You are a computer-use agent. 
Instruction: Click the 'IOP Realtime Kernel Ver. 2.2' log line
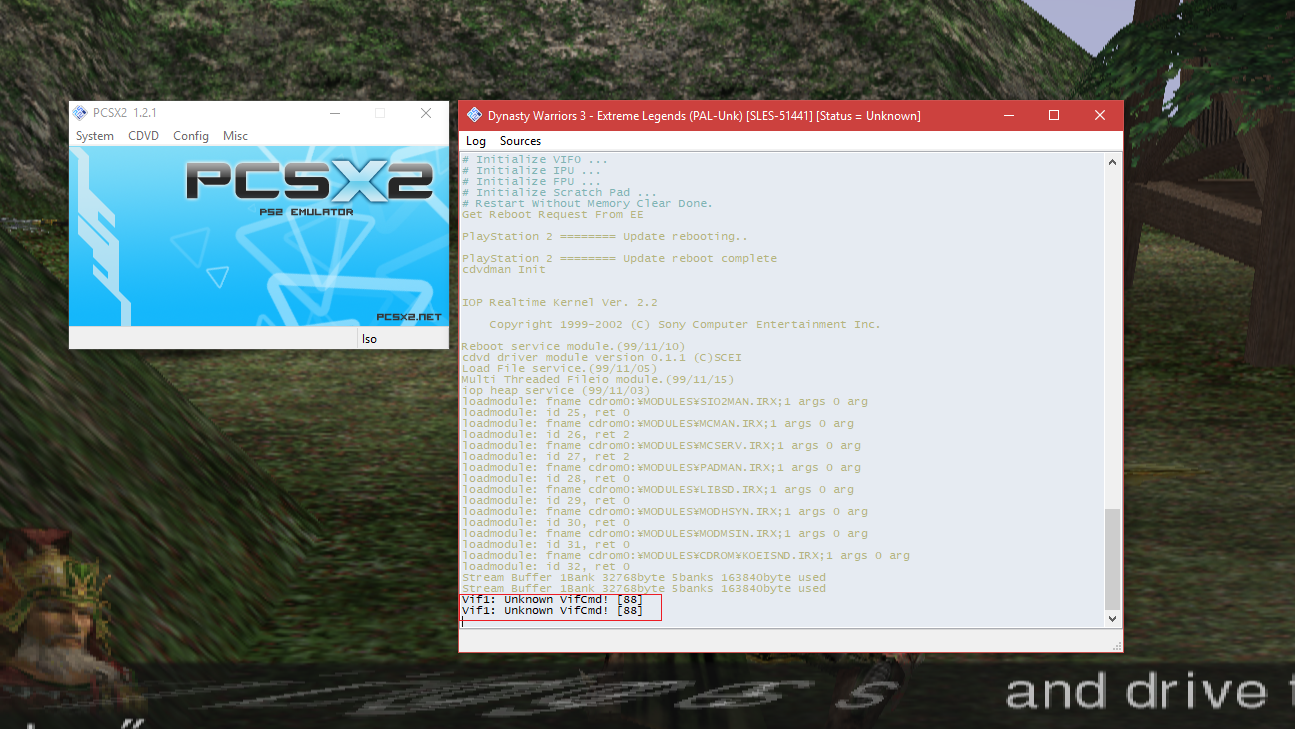pyautogui.click(x=559, y=303)
